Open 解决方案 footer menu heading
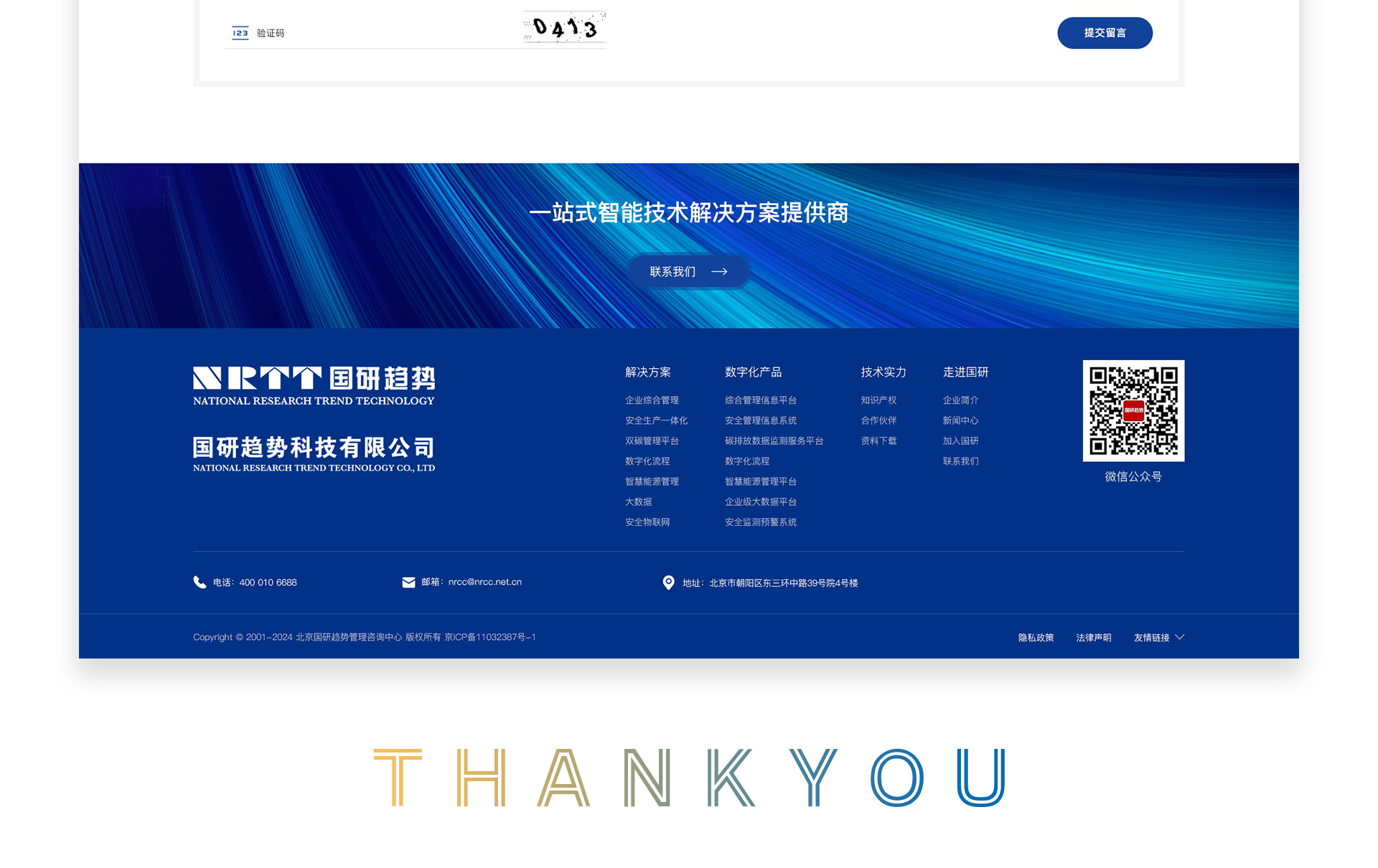 (x=647, y=372)
